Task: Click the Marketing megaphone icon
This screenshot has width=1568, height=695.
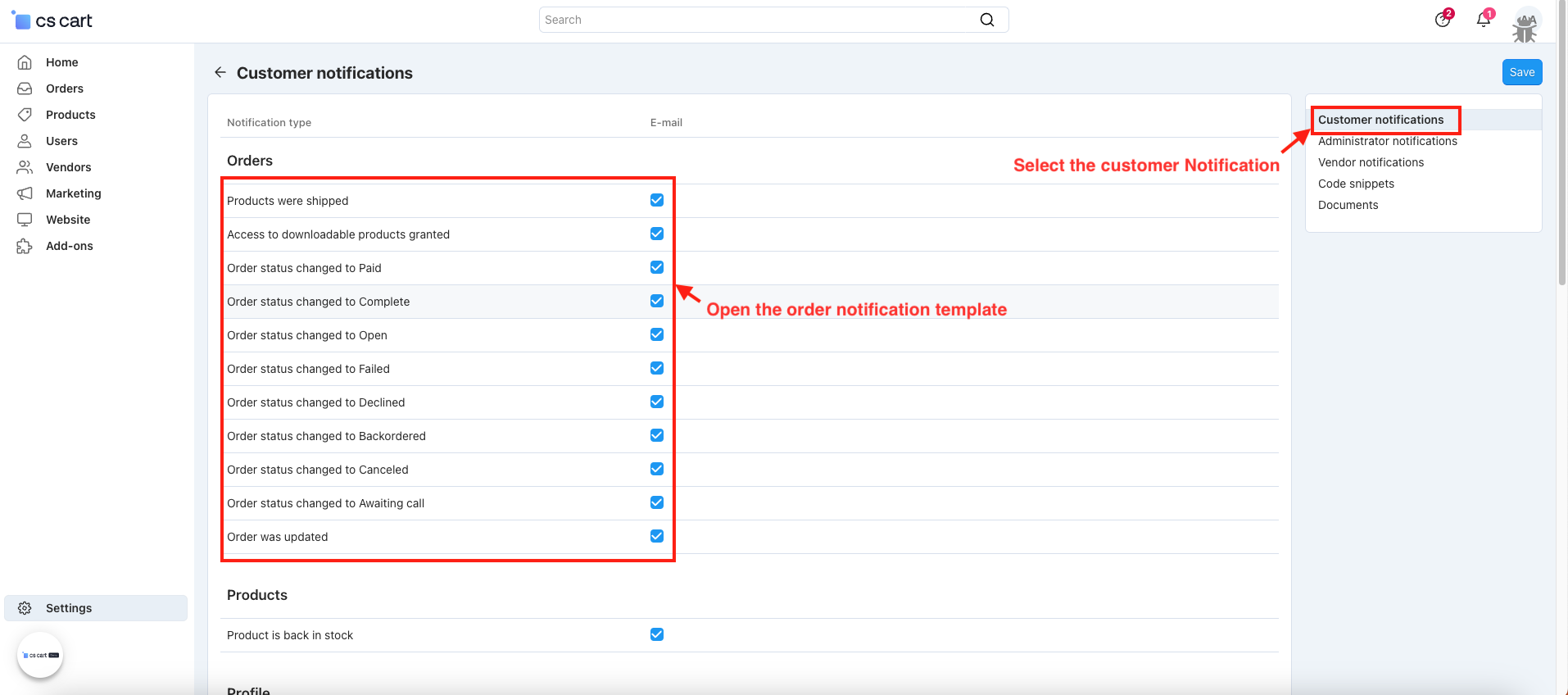Action: 25,193
